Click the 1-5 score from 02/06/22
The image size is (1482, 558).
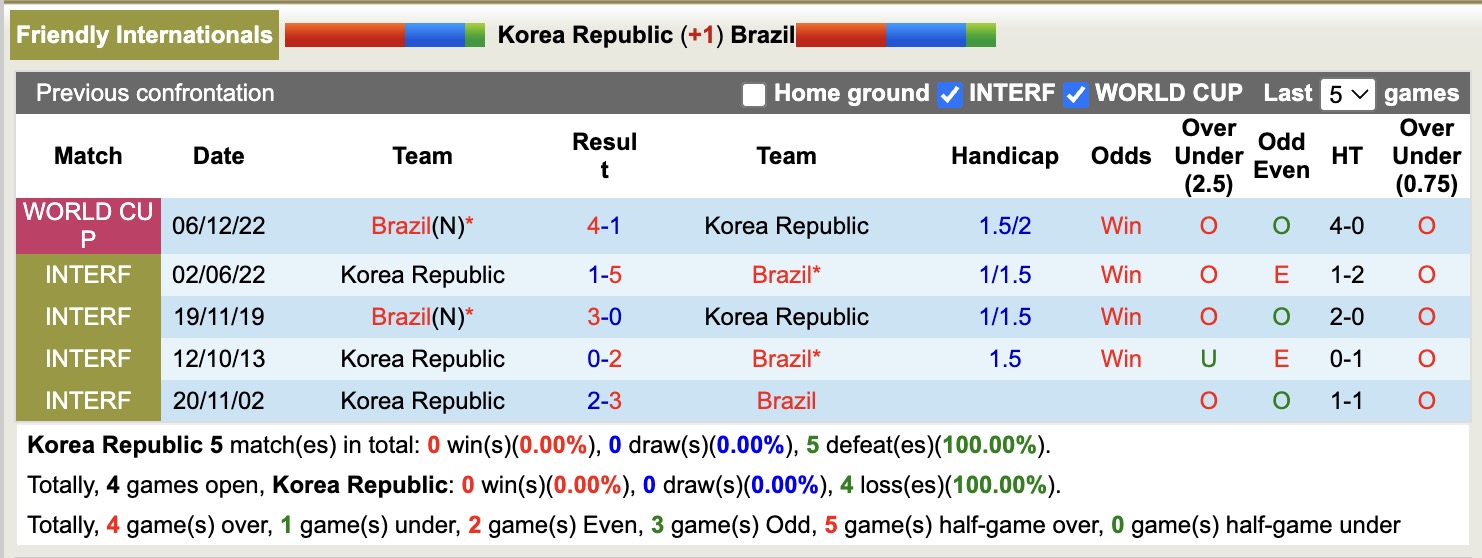(604, 275)
